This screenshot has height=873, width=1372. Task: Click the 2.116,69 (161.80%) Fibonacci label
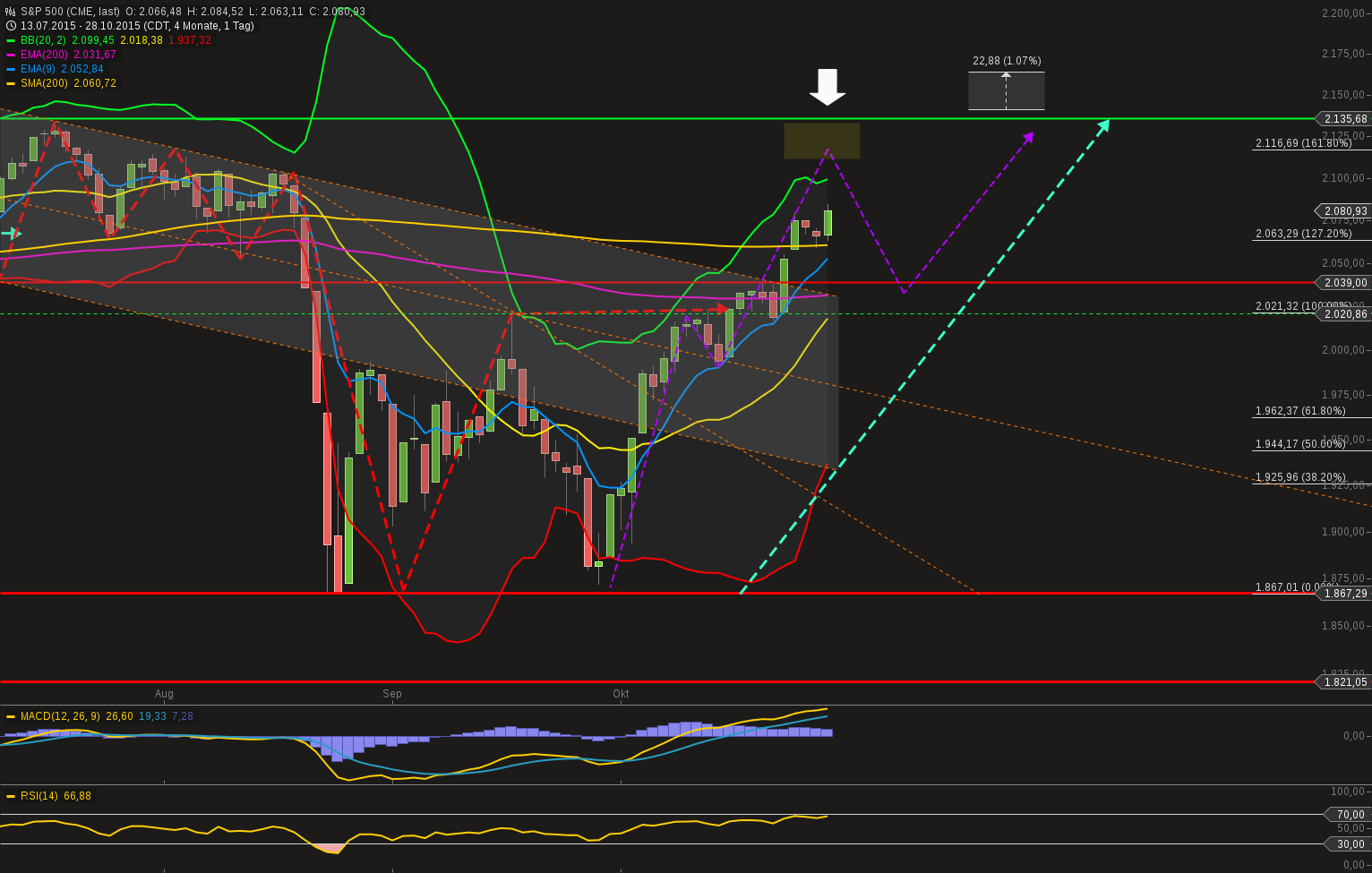click(1303, 143)
